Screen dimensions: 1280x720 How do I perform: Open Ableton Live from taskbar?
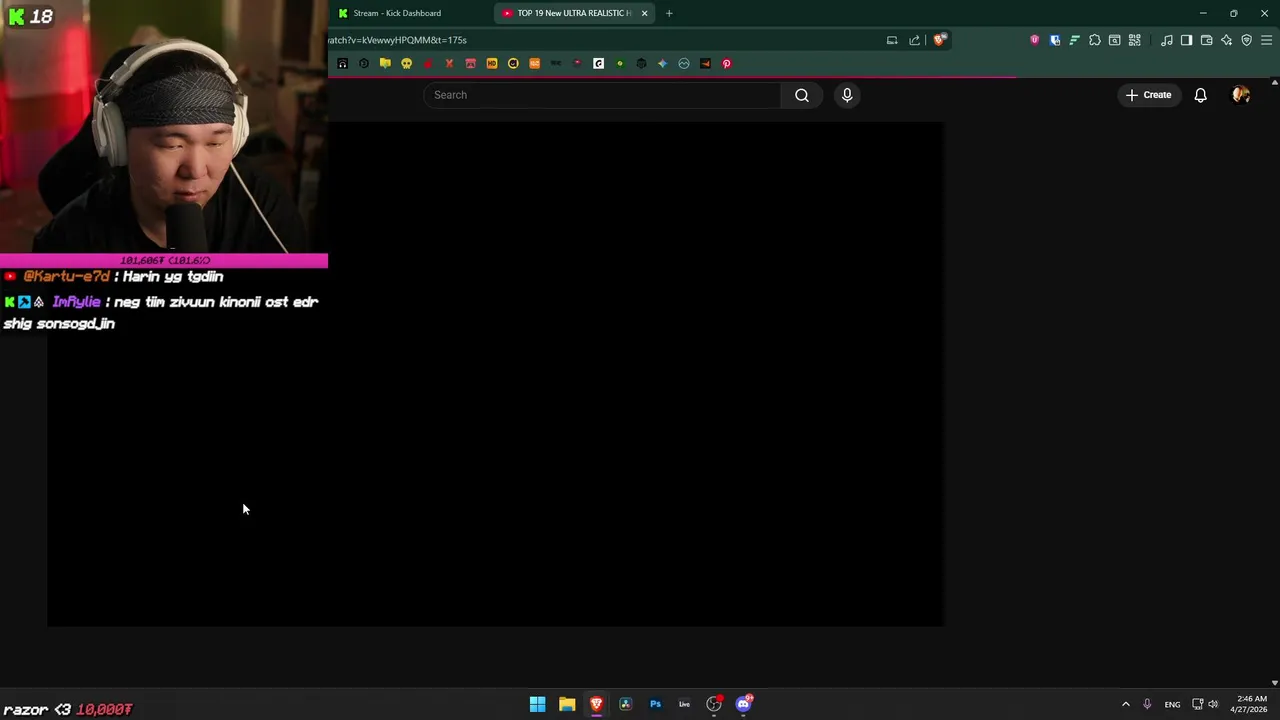[x=684, y=704]
